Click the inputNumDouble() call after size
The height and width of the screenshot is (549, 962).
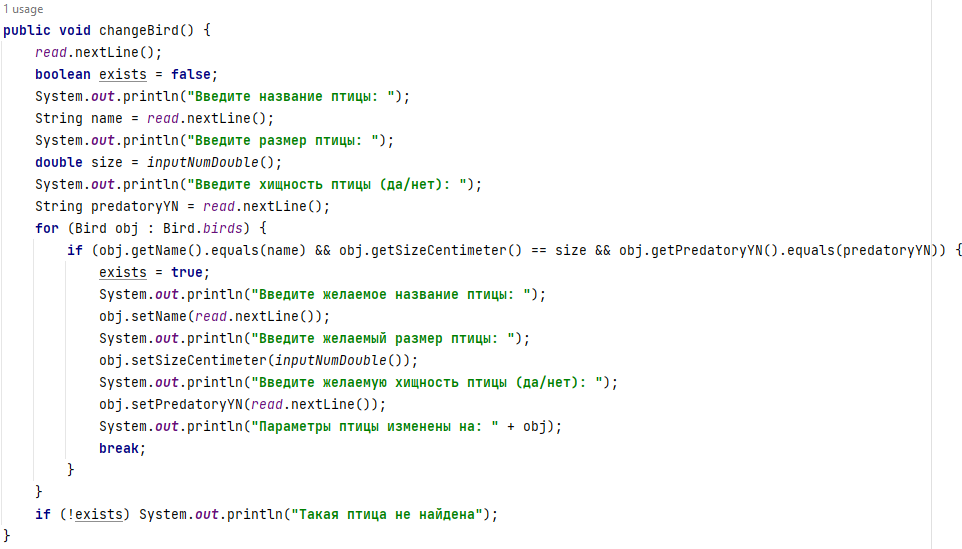pyautogui.click(x=214, y=163)
